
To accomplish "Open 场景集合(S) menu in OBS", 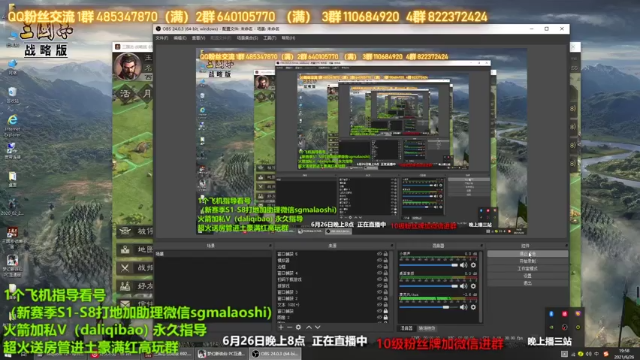I will pos(247,38).
